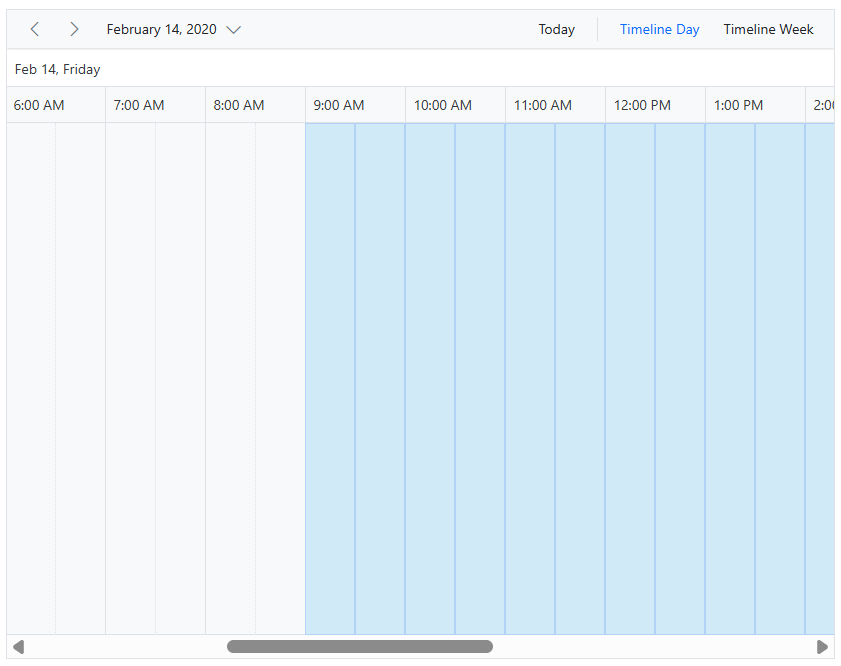The width and height of the screenshot is (841, 666).
Task: Click the 10:00 AM time header
Action: (x=455, y=105)
